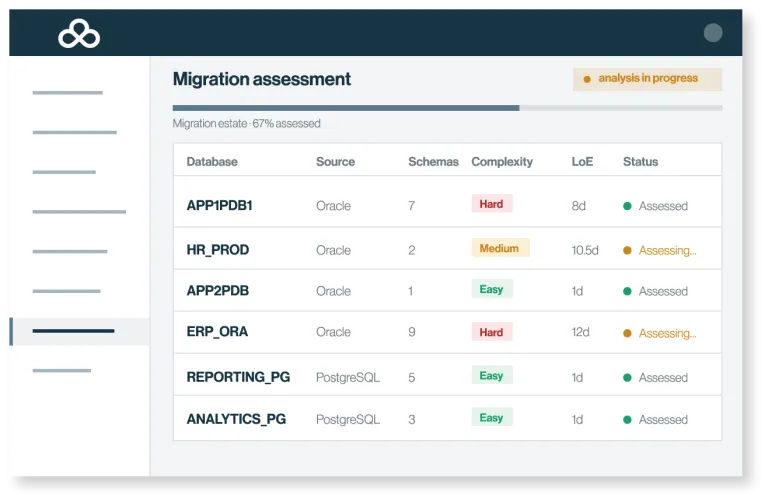Open the user avatar circle

(713, 33)
